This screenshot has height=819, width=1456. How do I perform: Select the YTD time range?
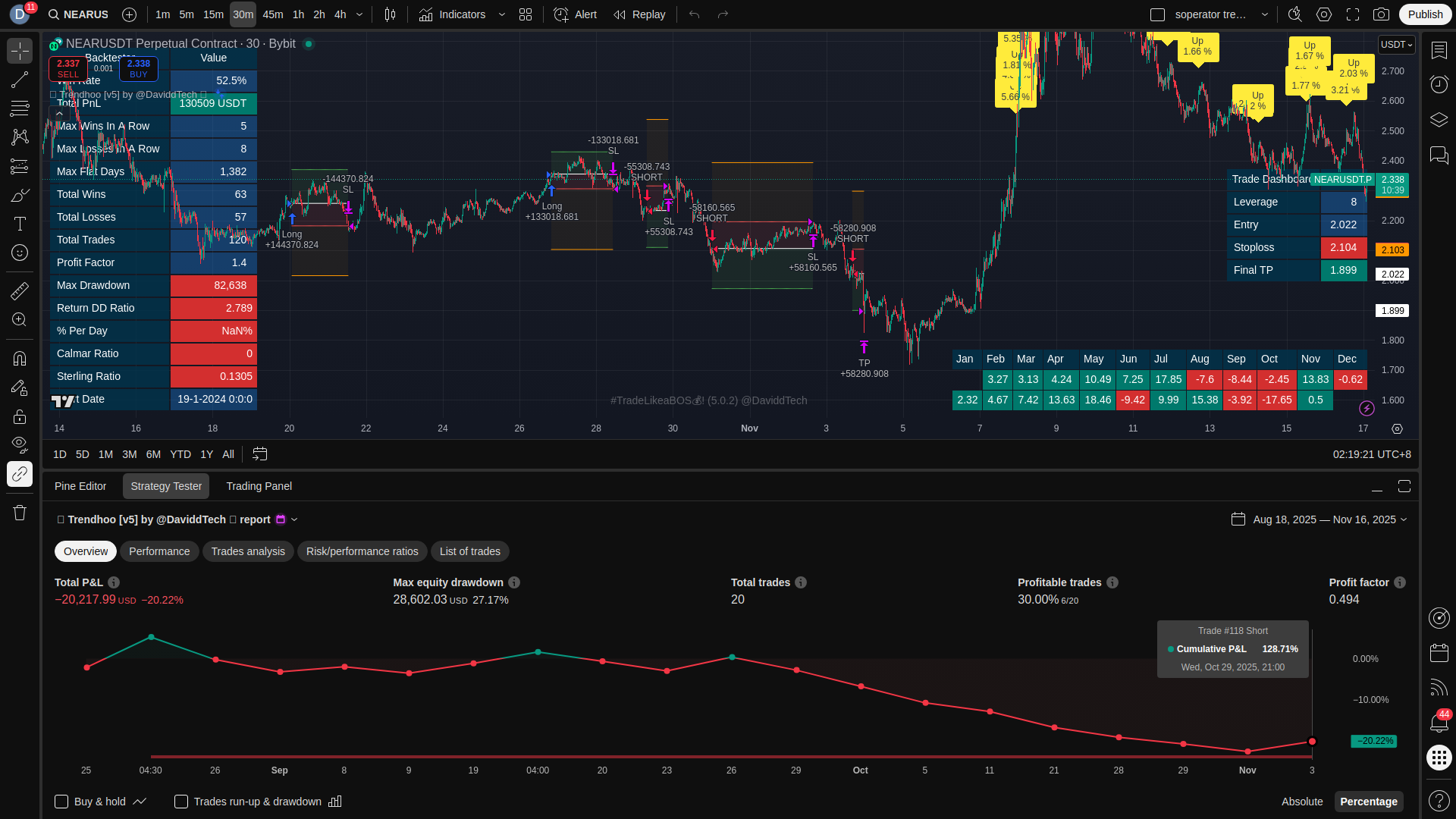click(180, 454)
